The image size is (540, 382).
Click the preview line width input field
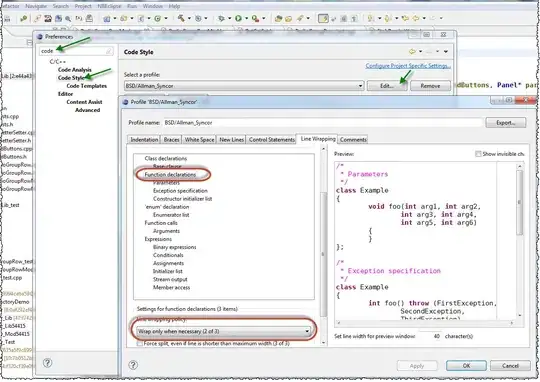click(x=430, y=336)
